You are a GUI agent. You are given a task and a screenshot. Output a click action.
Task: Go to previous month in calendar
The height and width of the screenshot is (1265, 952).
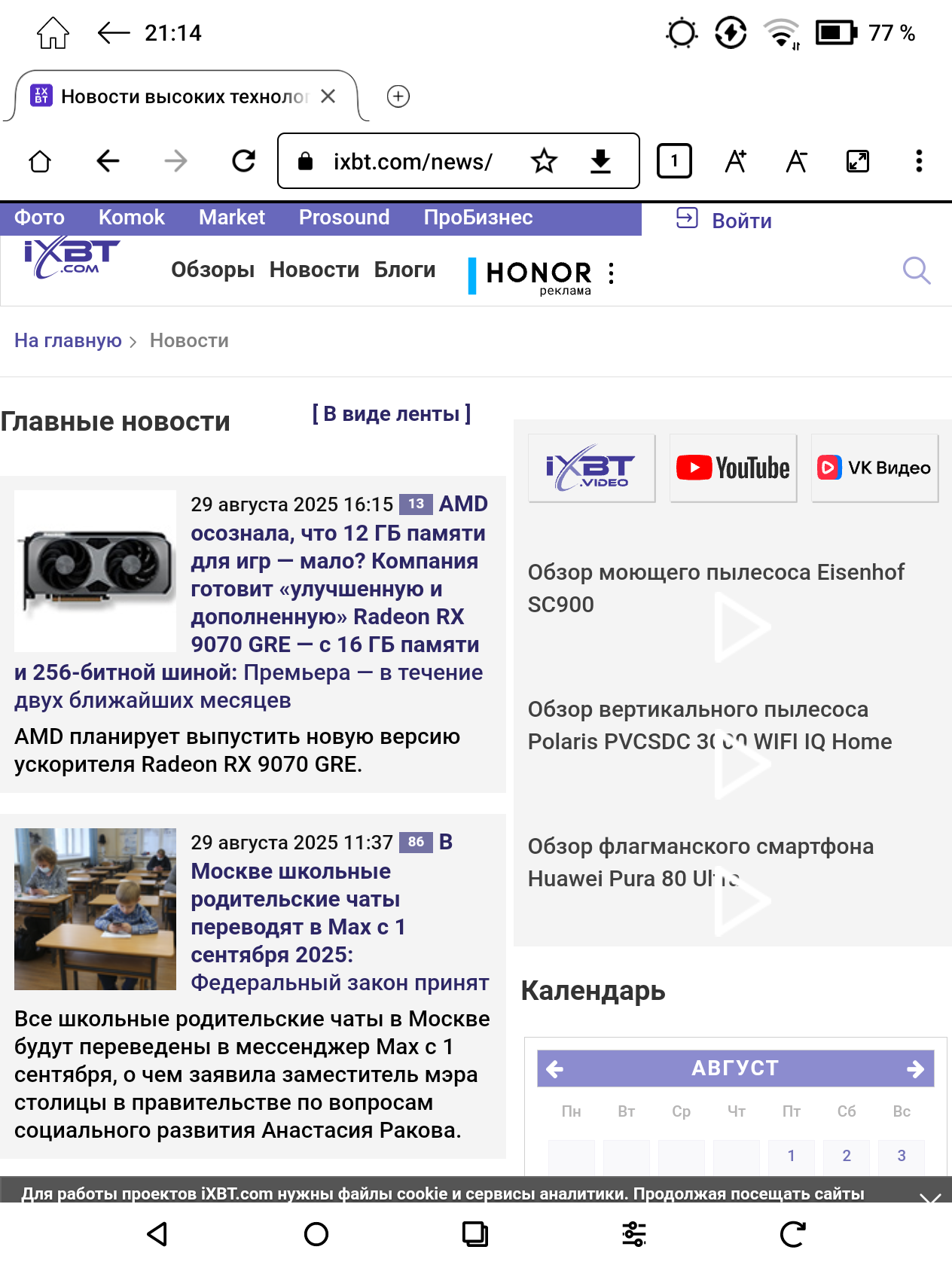(x=555, y=1068)
